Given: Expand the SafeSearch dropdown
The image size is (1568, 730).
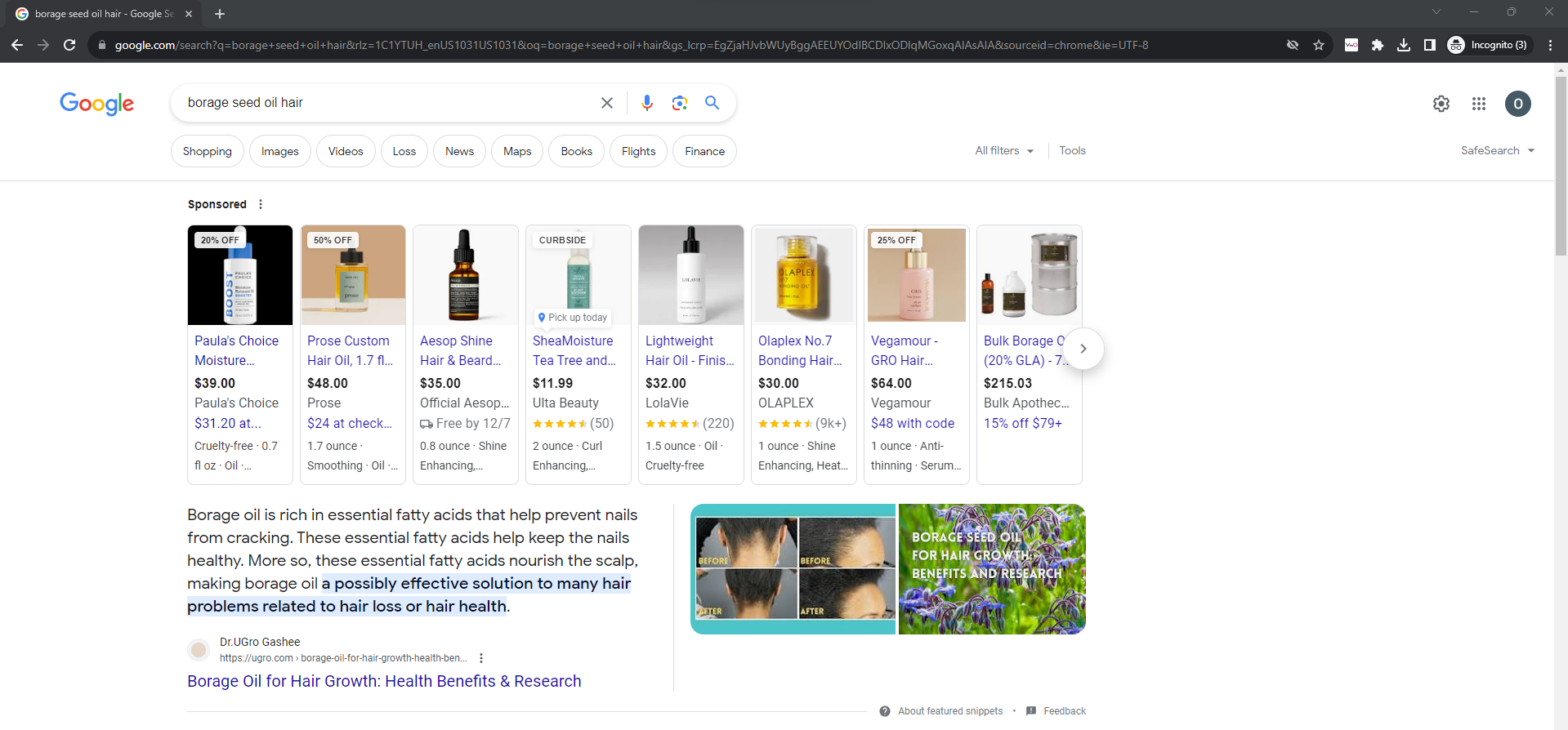Looking at the screenshot, I should (1497, 151).
